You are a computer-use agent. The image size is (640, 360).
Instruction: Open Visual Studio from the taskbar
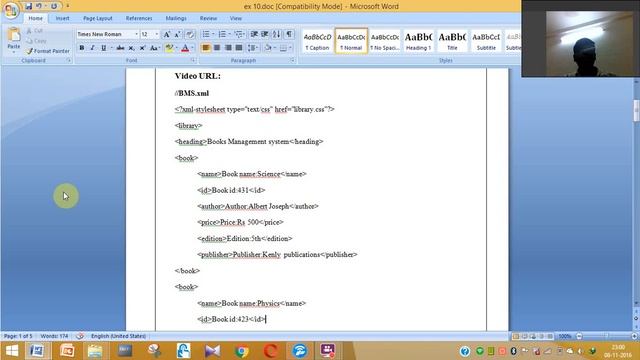212,351
